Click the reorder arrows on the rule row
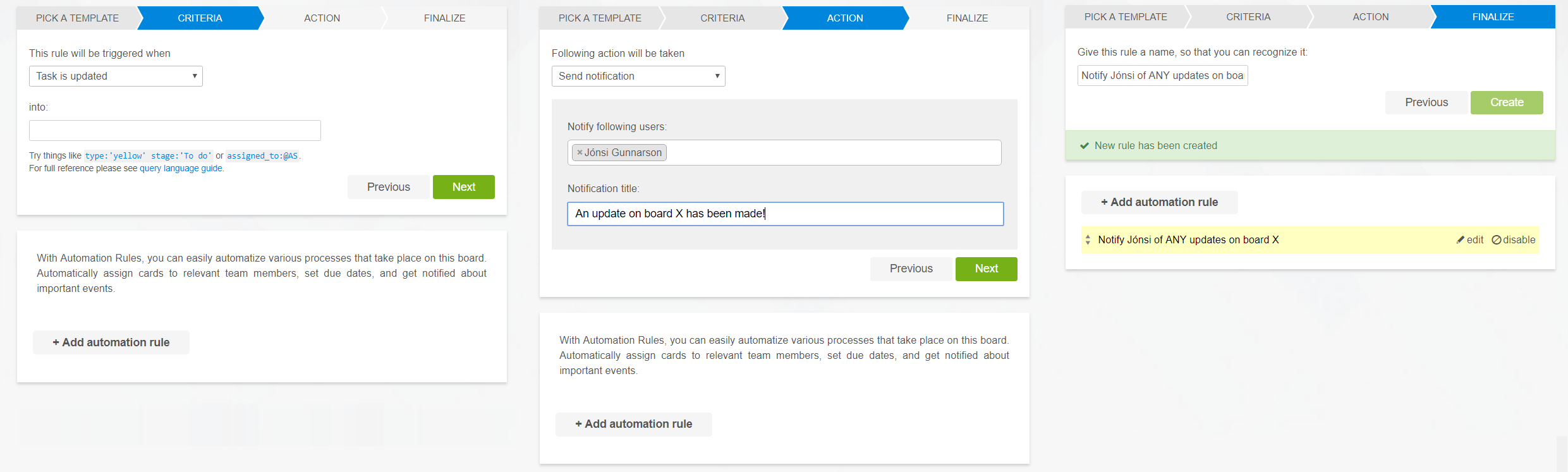Image resolution: width=1568 pixels, height=472 pixels. tap(1088, 240)
